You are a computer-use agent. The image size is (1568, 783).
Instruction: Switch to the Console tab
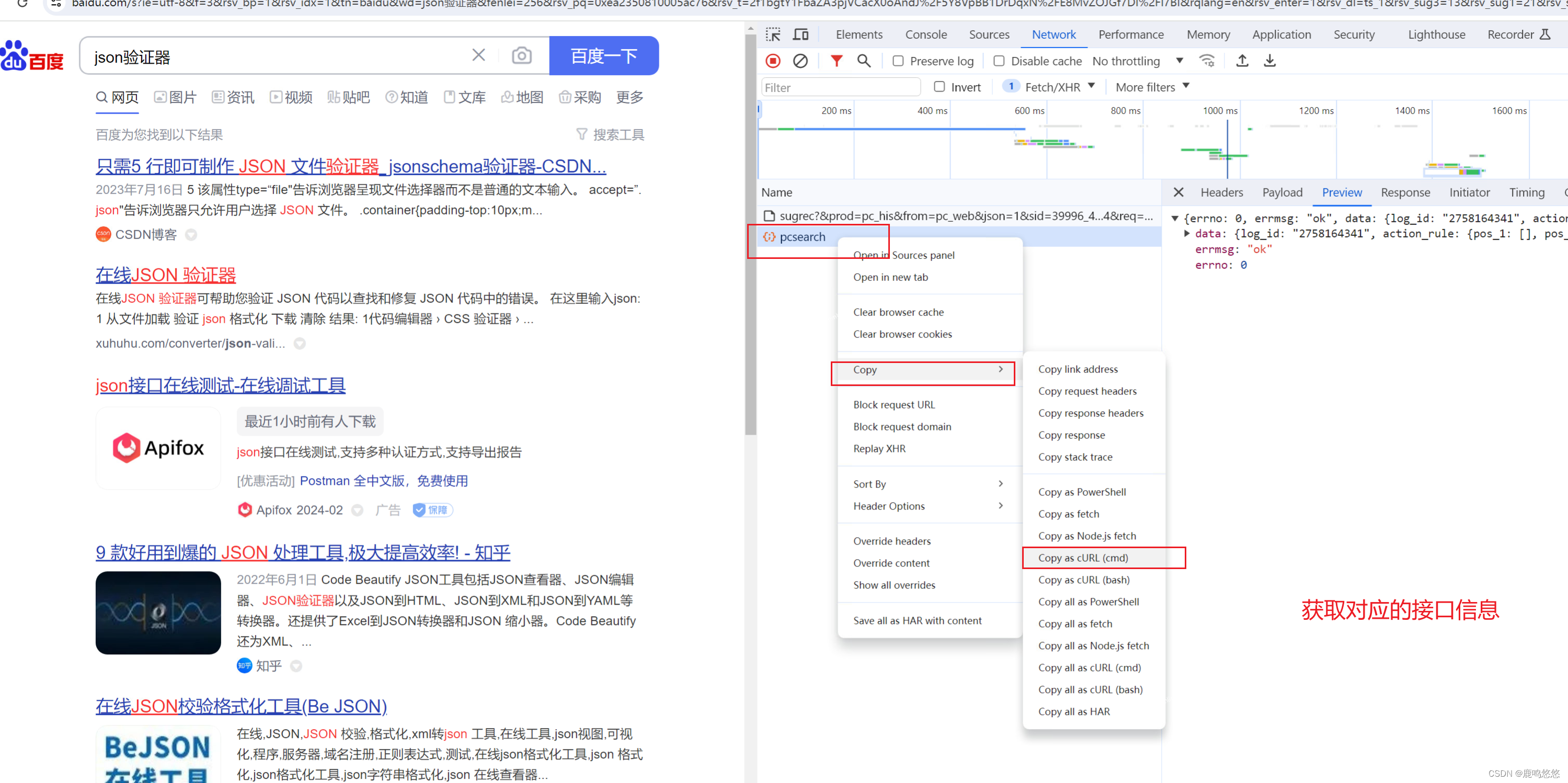926,35
